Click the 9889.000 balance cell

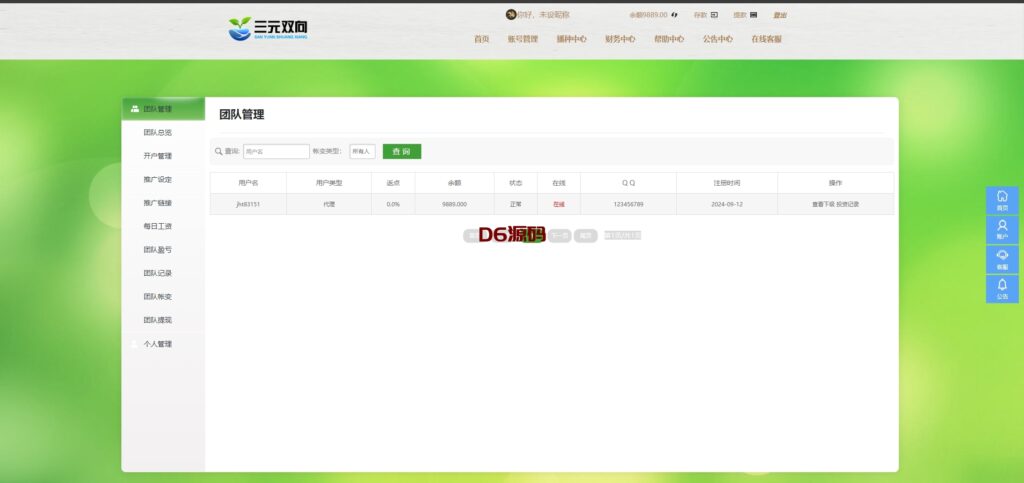454,204
